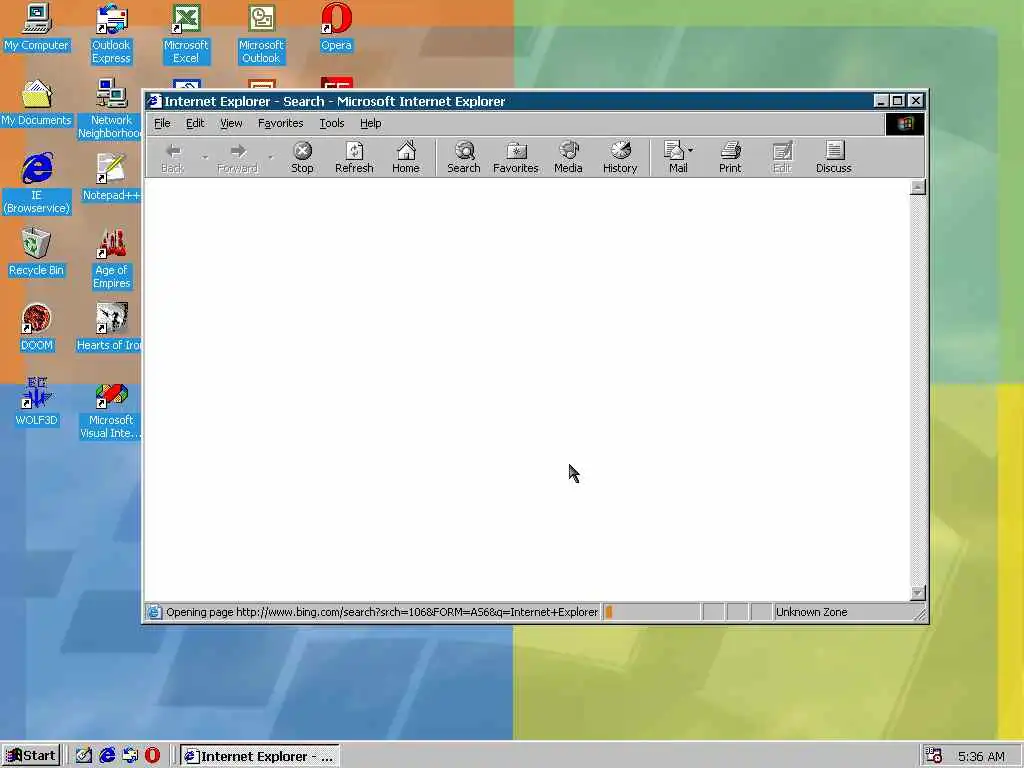Image resolution: width=1024 pixels, height=768 pixels.
Task: Minimize the Internet Explorer window
Action: 881,101
